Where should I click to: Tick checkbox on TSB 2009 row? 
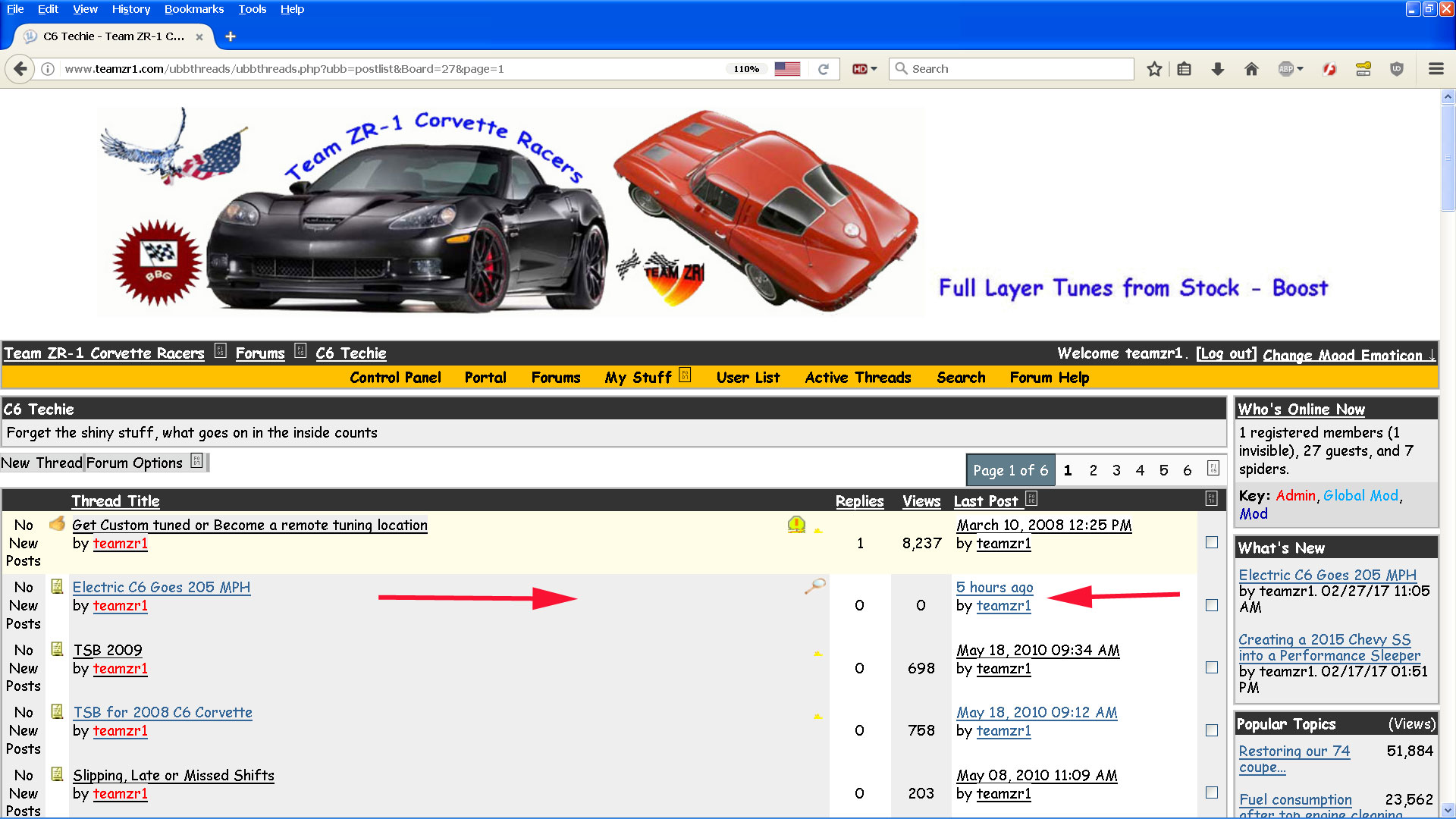1212,667
